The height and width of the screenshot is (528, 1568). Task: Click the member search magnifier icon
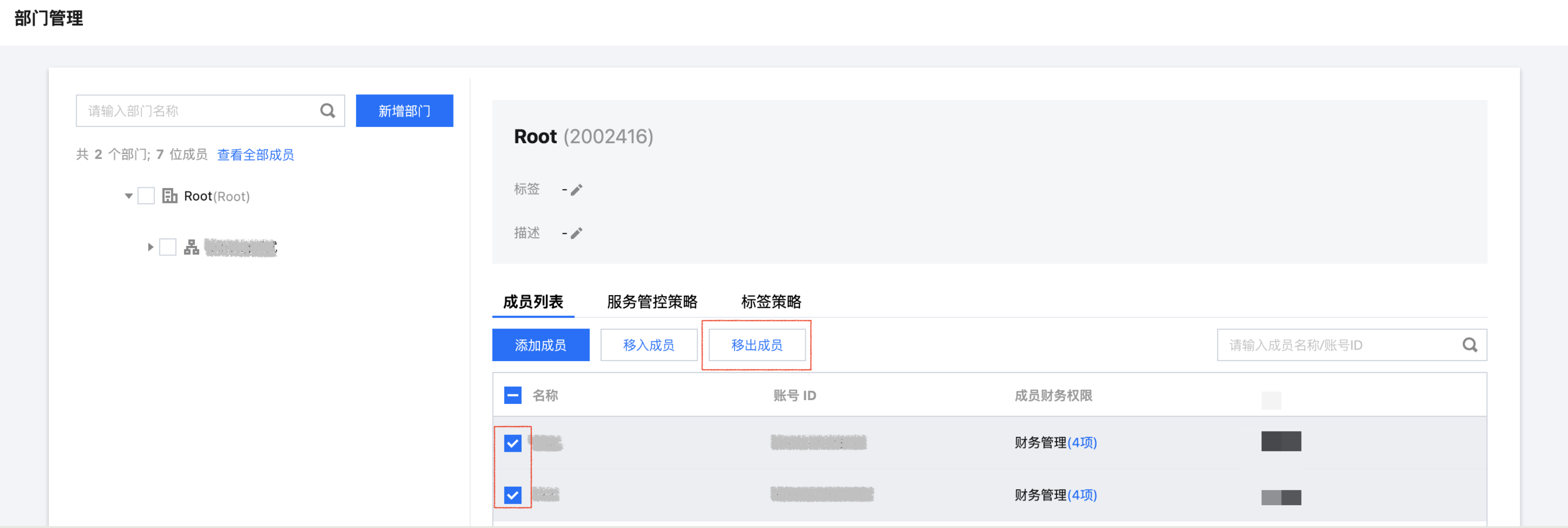pos(1469,346)
